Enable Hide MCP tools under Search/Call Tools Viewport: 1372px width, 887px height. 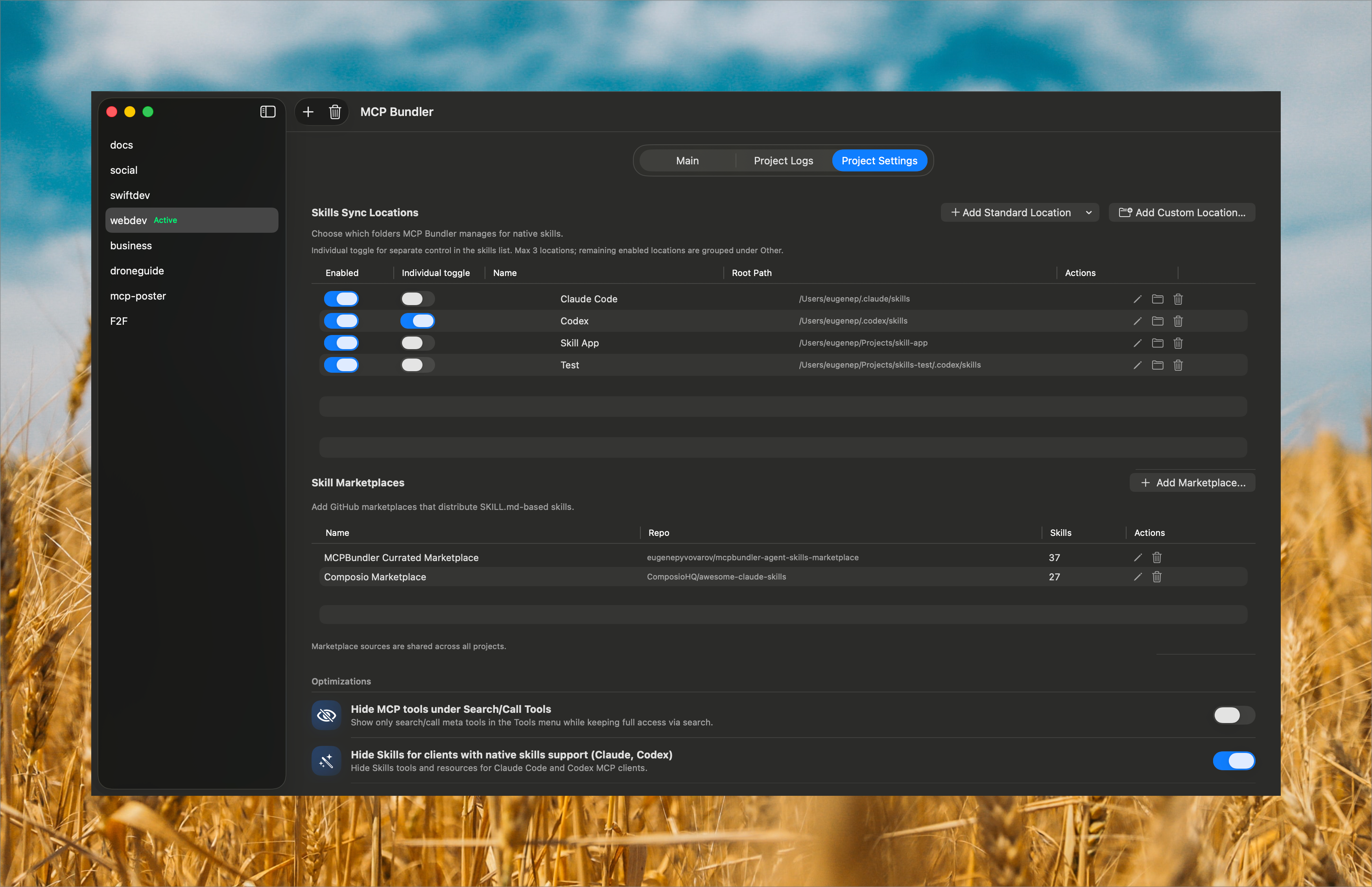[x=1234, y=715]
